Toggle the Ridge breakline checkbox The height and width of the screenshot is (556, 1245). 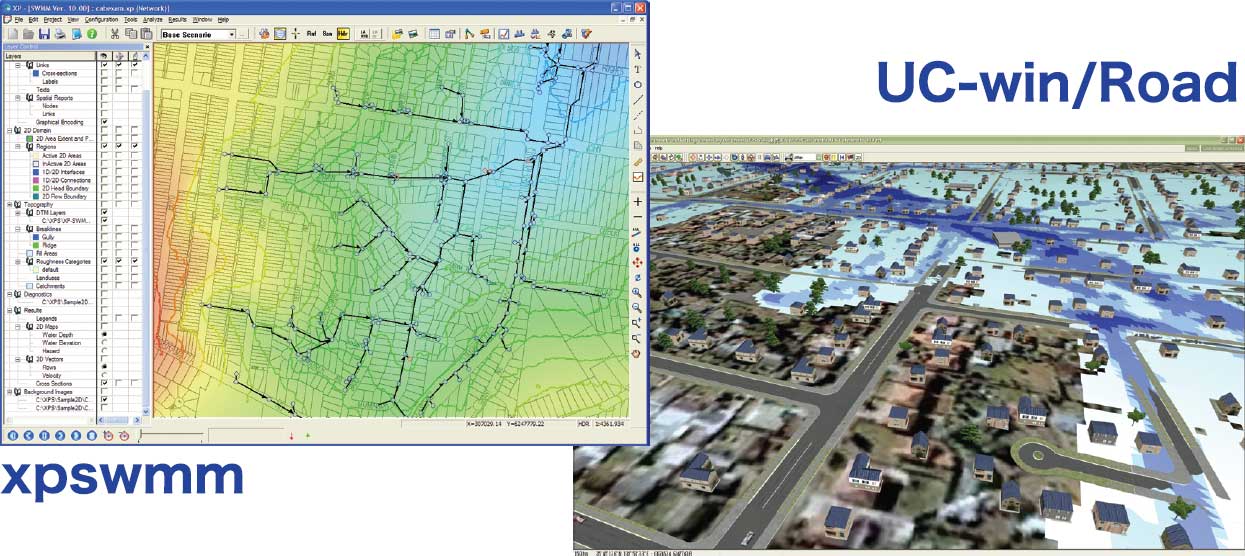105,245
